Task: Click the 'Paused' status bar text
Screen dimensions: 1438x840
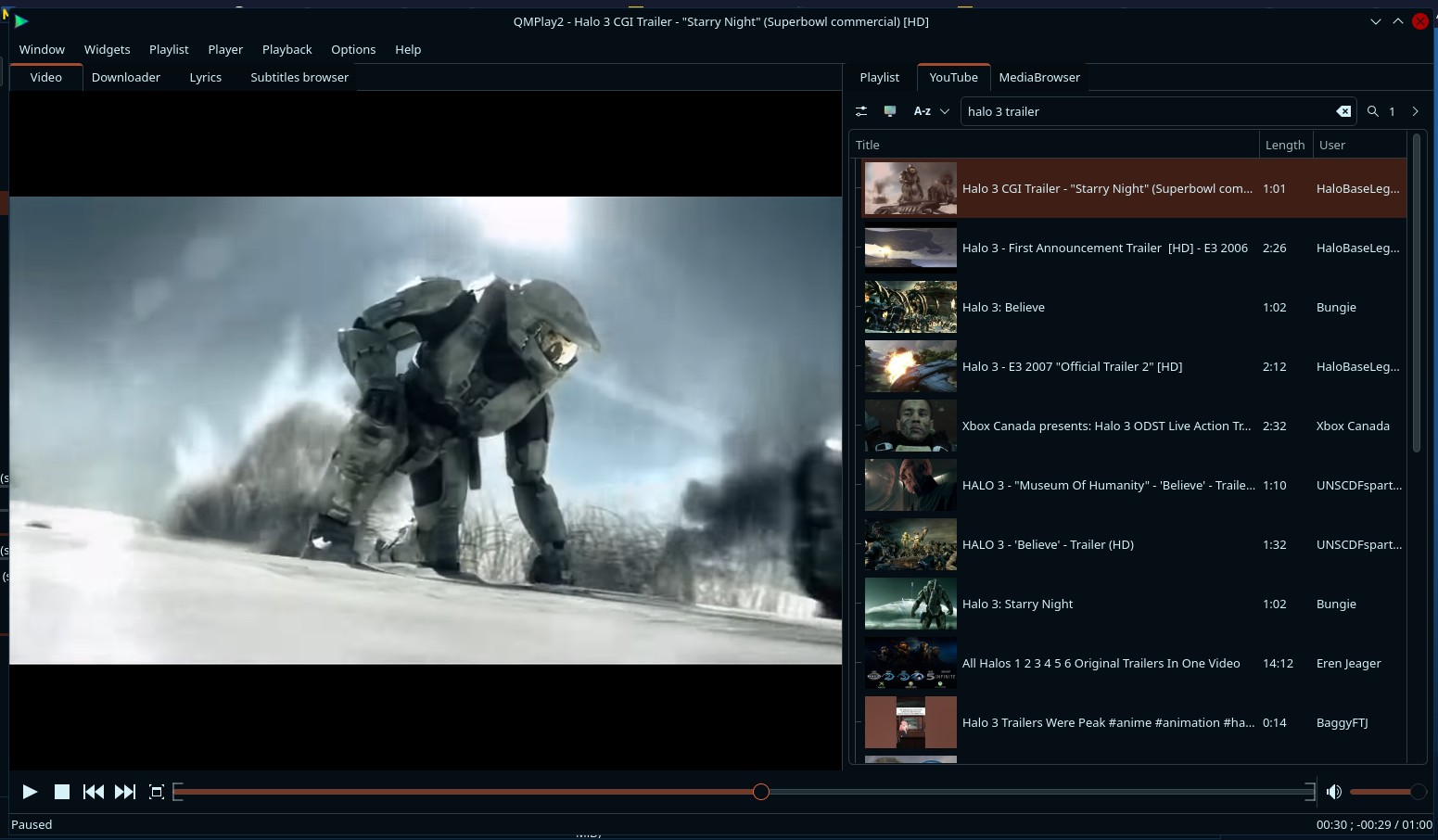Action: tap(32, 824)
